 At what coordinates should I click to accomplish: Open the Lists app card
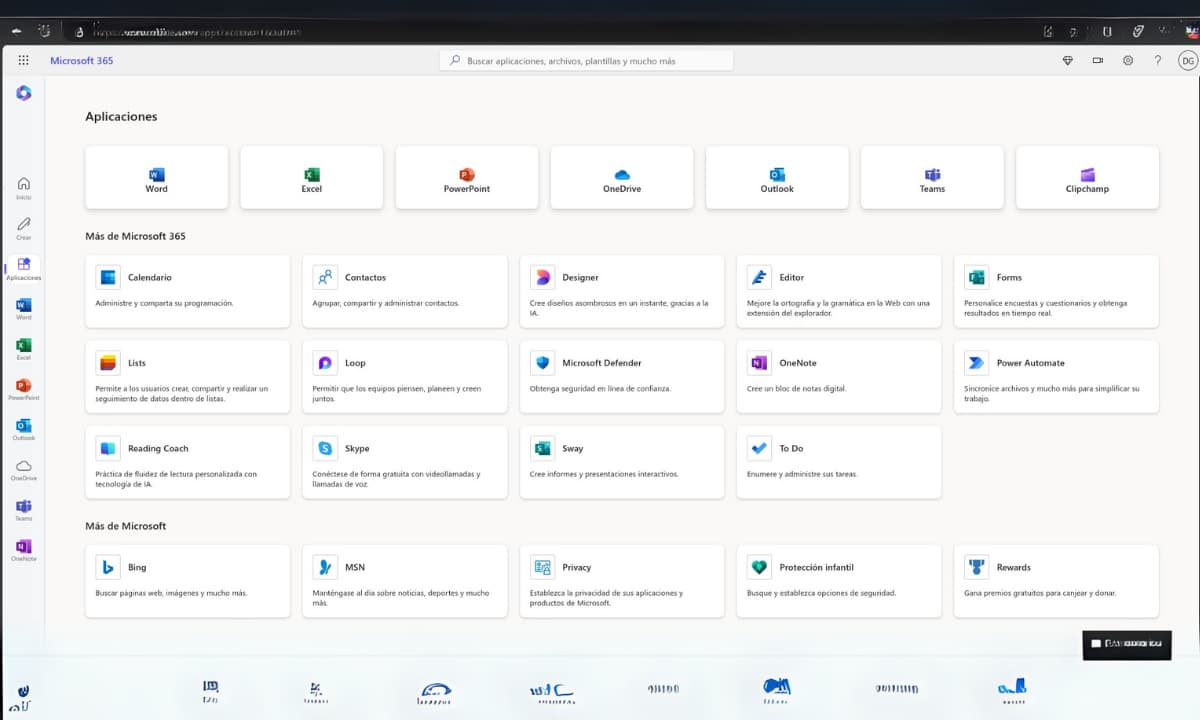coord(188,377)
